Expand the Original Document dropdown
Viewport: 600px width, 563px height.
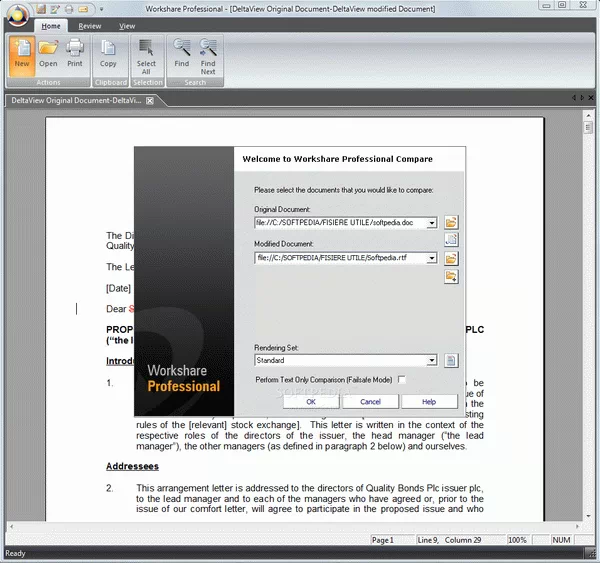(432, 223)
